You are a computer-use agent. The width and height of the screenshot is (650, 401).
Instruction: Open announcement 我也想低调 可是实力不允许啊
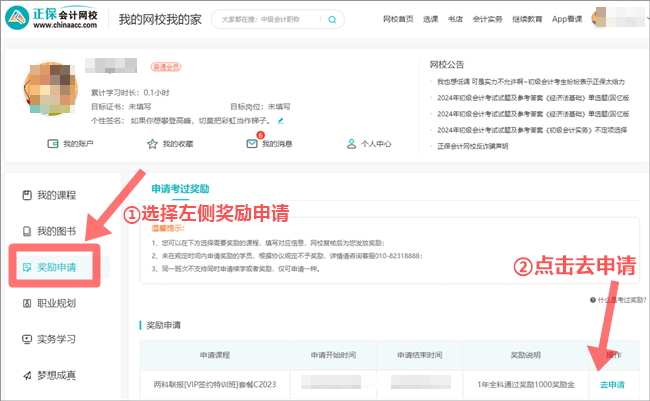click(x=531, y=82)
